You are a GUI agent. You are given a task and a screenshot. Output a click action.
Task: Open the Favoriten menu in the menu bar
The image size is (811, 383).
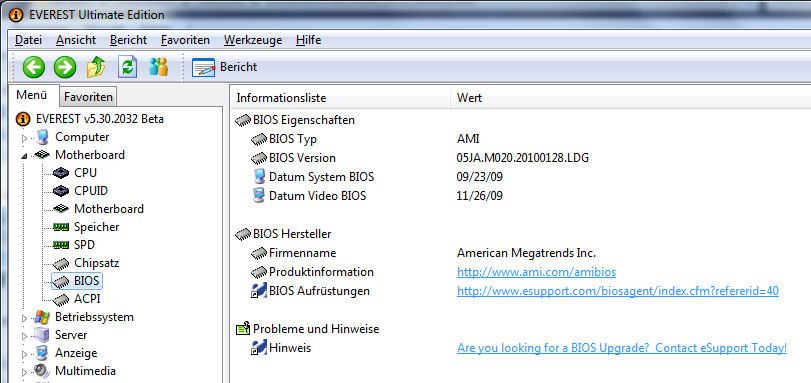(185, 40)
